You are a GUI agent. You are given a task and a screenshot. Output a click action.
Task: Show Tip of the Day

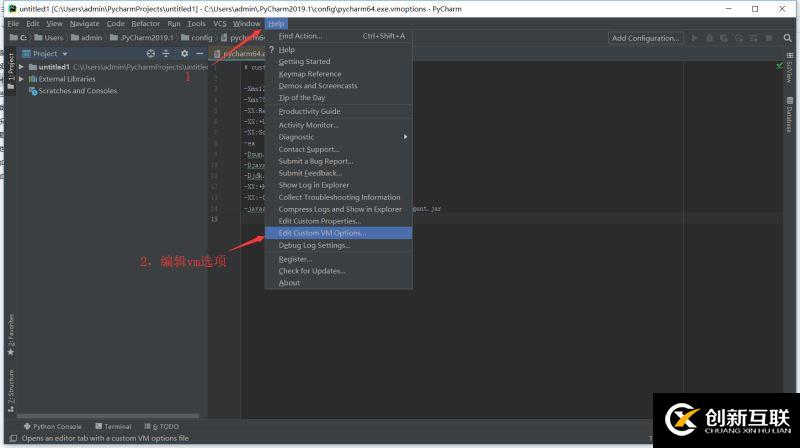coord(338,97)
